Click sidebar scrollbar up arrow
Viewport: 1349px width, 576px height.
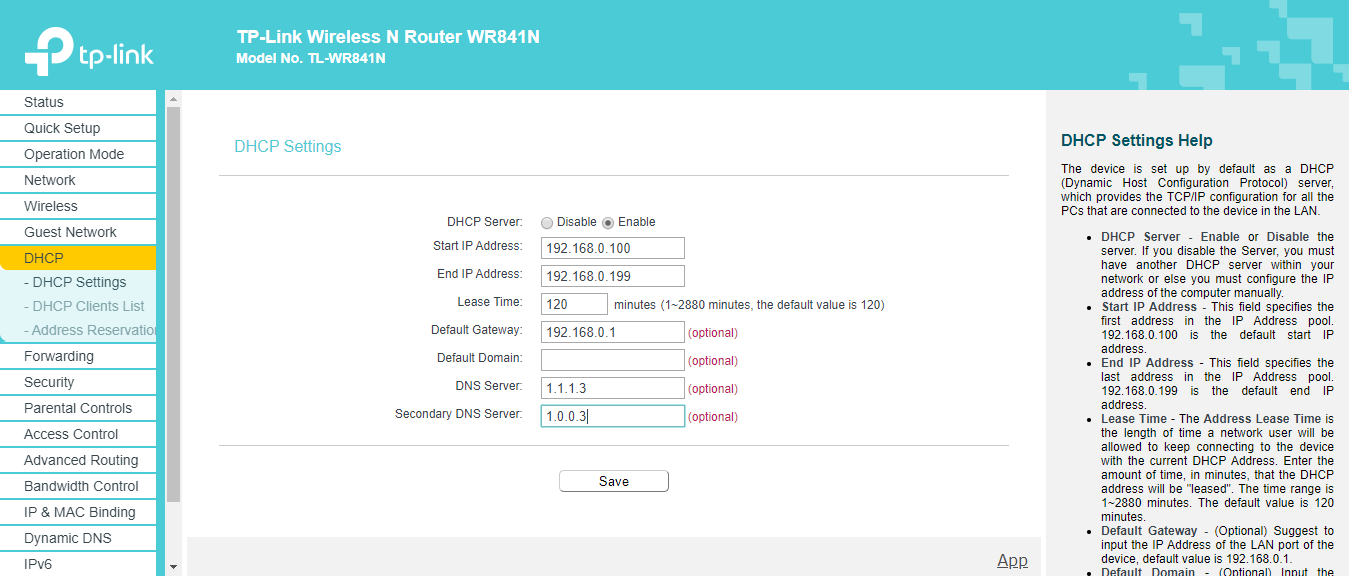[173, 100]
